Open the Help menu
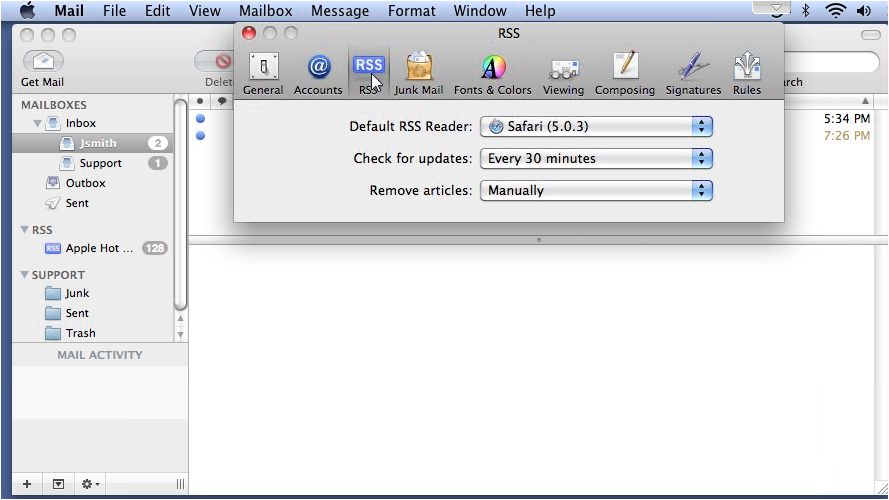This screenshot has height=500, width=889. coord(540,10)
